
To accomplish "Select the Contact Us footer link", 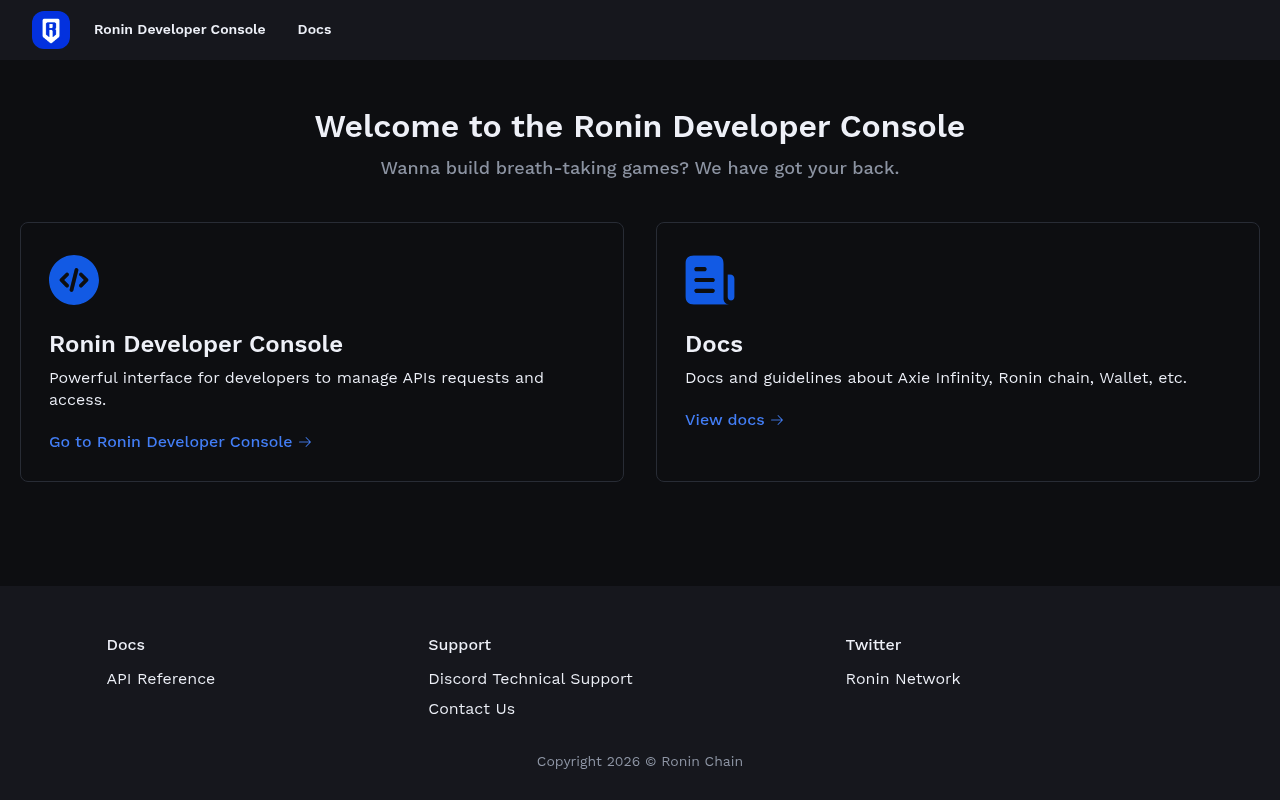I will pos(472,709).
